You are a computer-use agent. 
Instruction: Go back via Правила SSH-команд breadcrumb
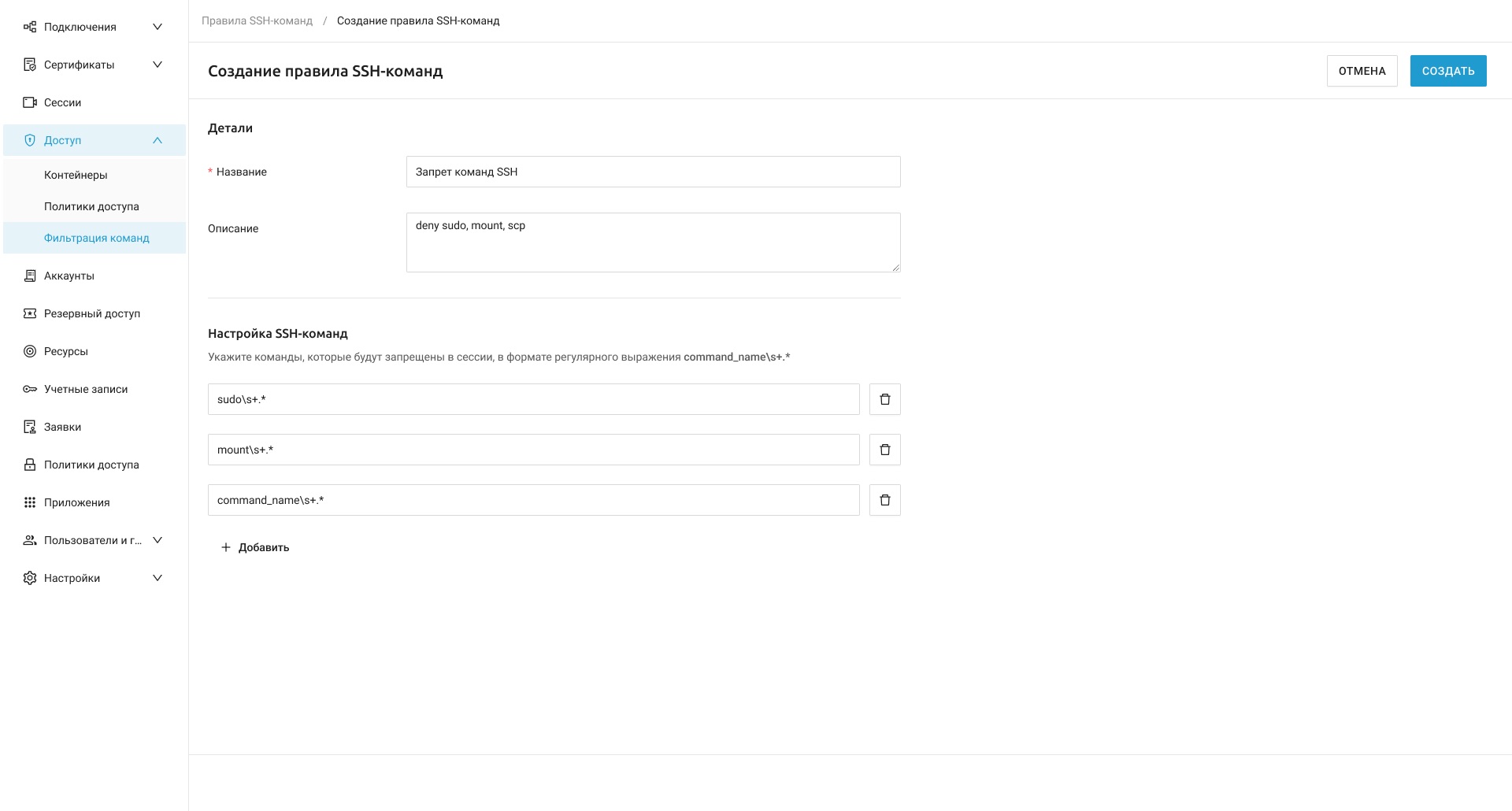tap(257, 20)
